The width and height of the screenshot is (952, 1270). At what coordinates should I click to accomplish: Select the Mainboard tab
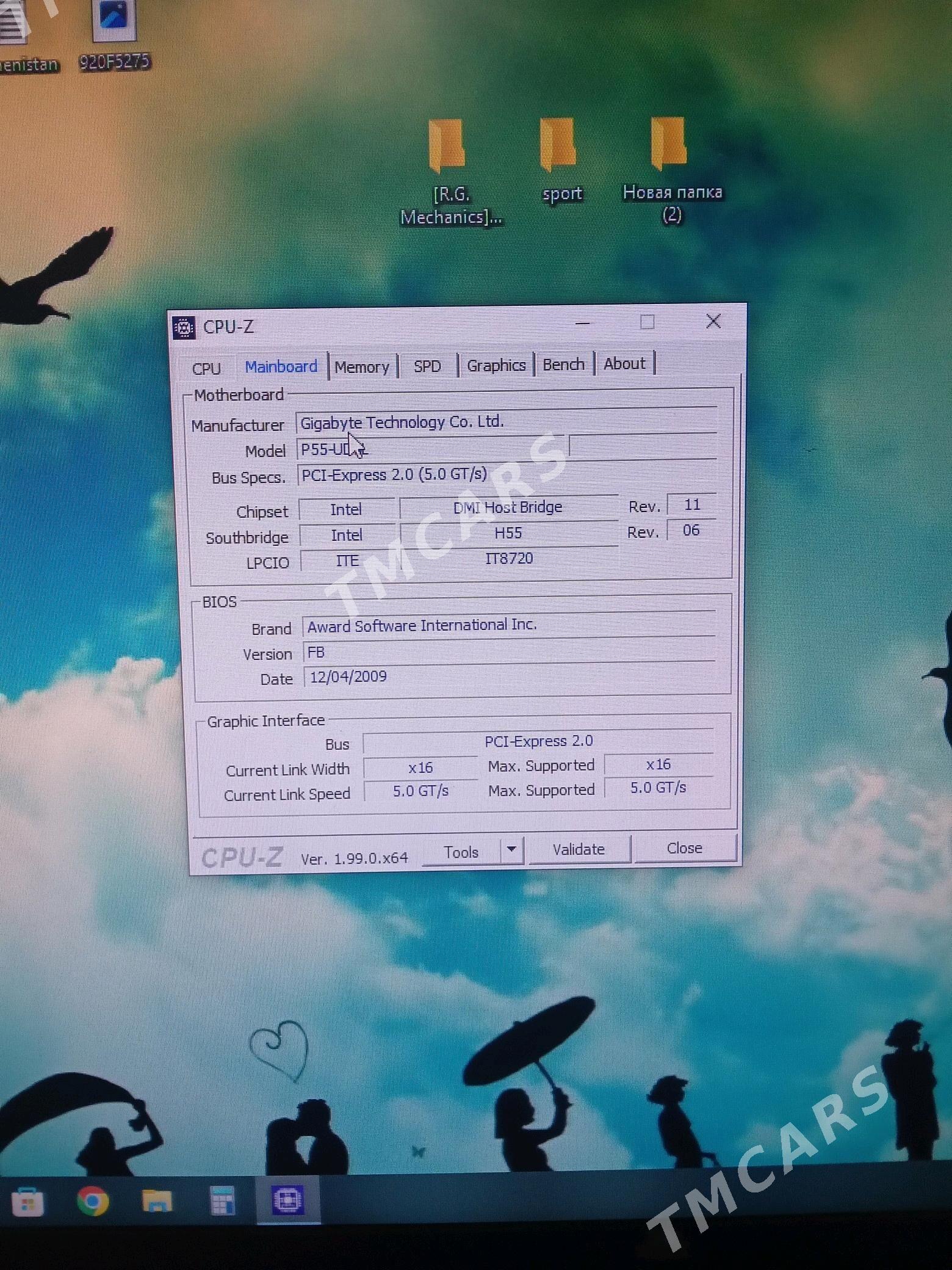[x=281, y=367]
